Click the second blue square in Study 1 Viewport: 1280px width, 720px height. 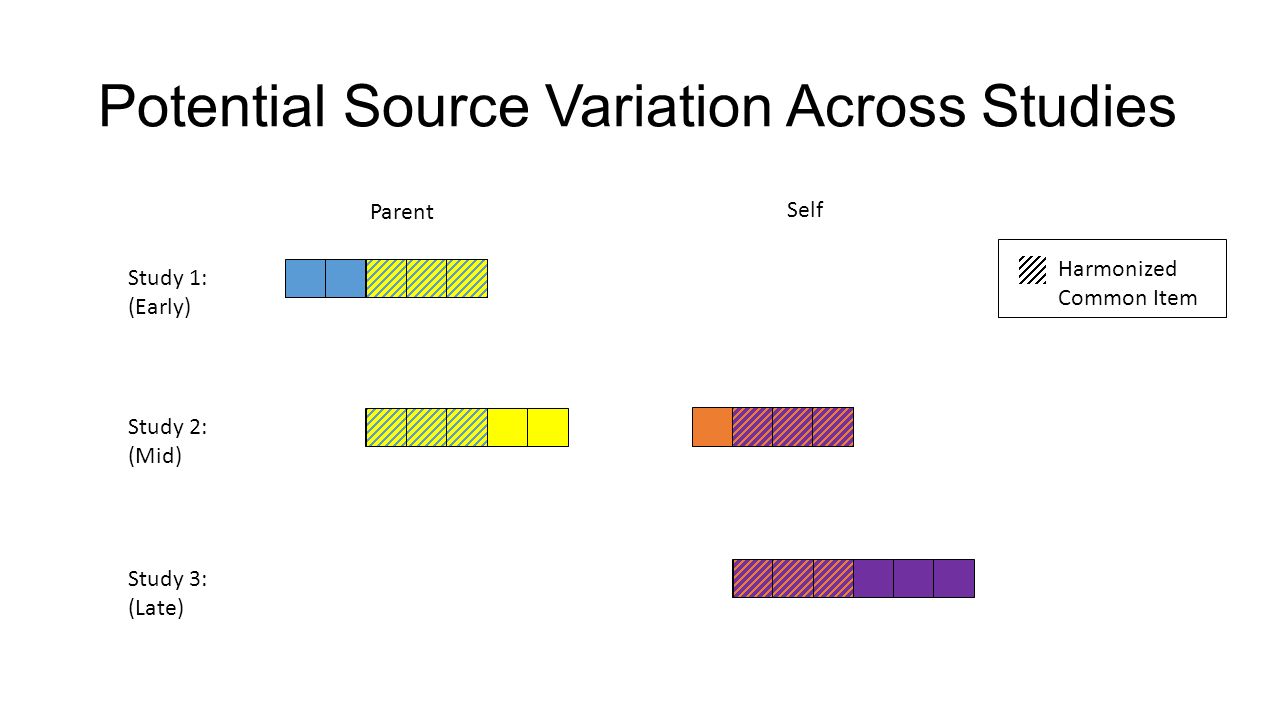(x=346, y=278)
